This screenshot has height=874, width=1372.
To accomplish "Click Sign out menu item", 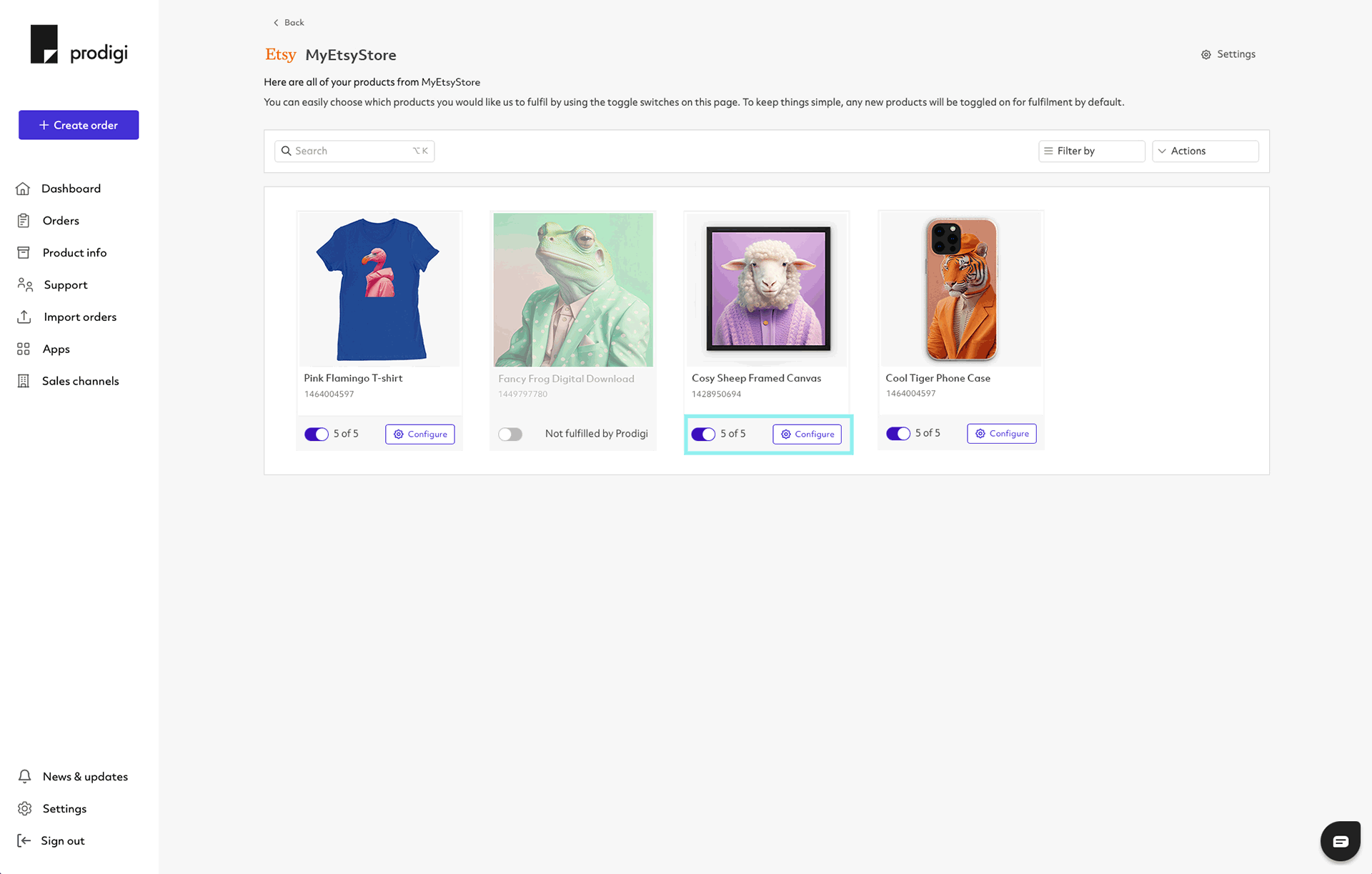I will 62,840.
